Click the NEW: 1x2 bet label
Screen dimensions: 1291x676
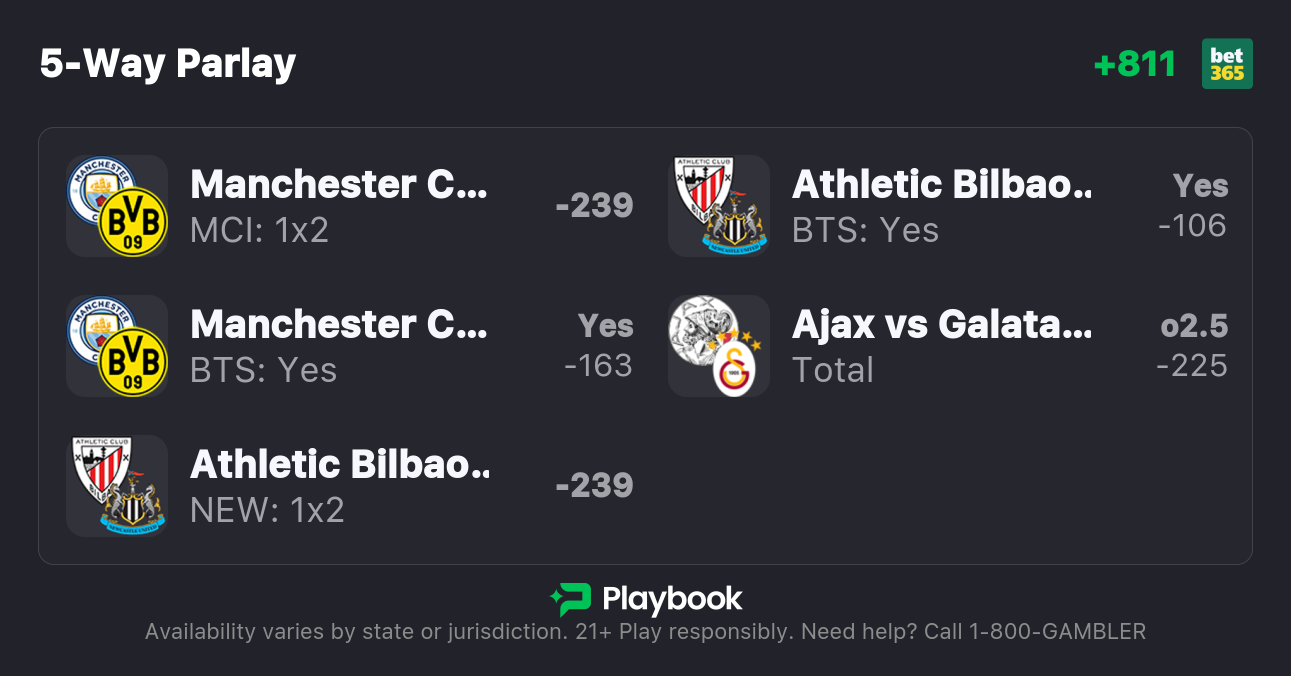[267, 511]
